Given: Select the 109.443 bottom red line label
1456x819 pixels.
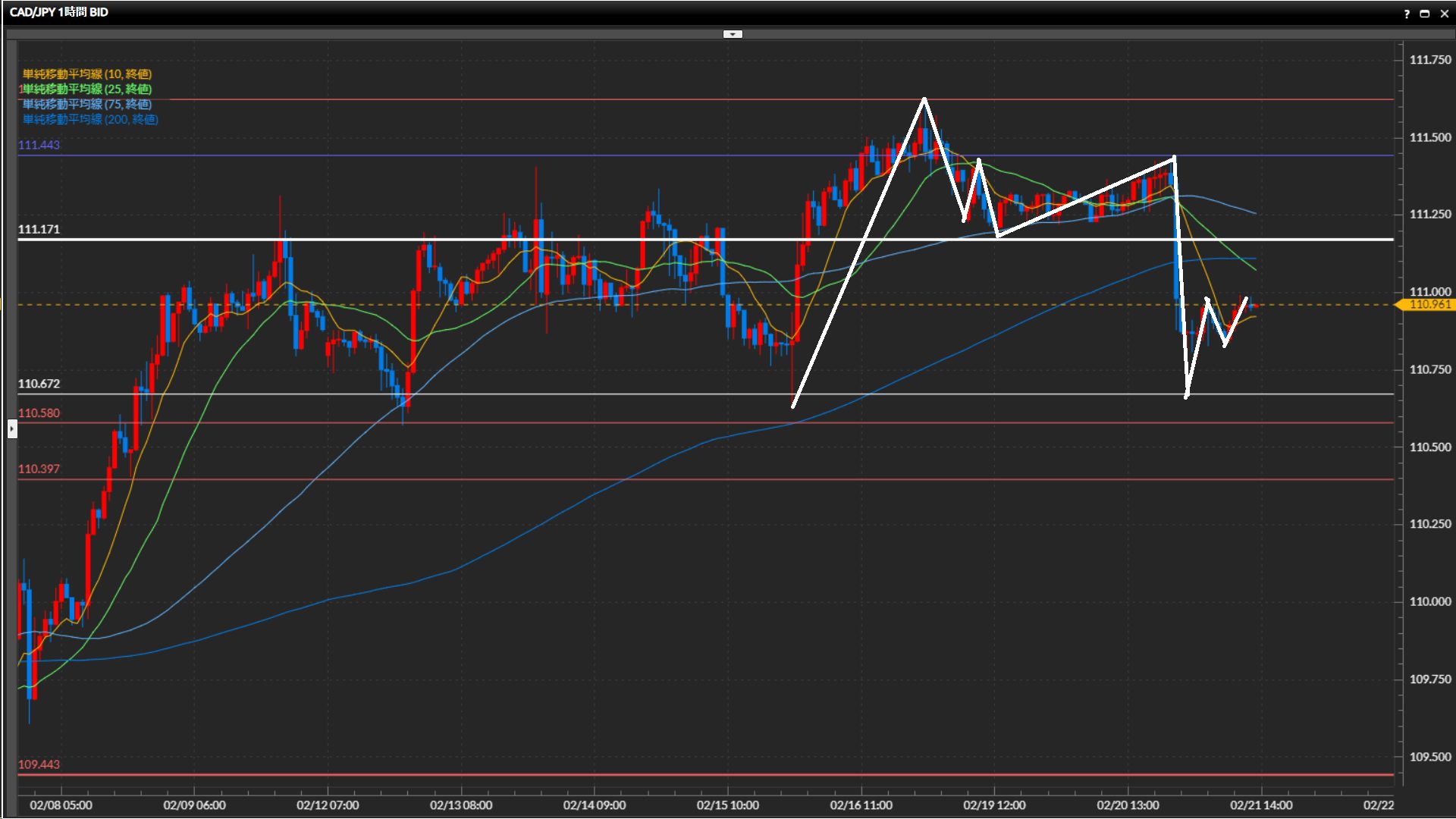Looking at the screenshot, I should (x=39, y=764).
